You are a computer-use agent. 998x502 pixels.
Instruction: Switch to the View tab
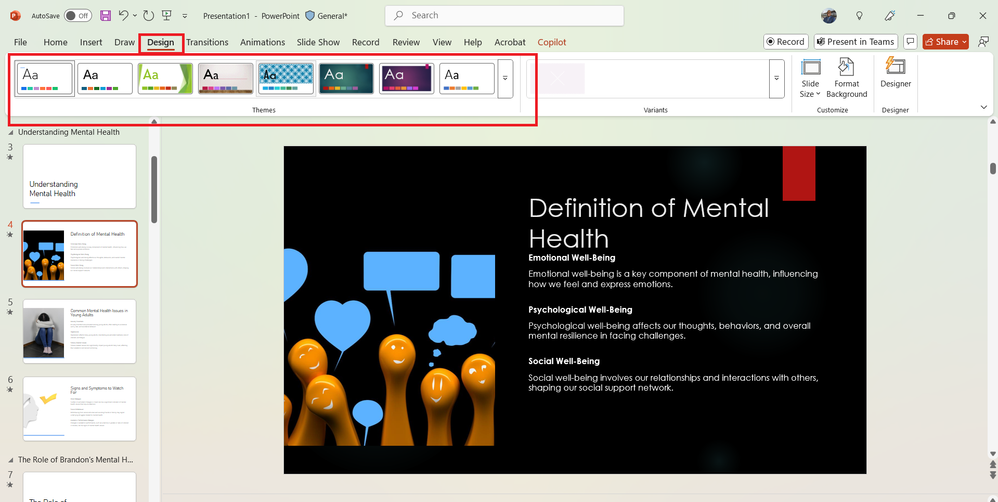point(442,42)
